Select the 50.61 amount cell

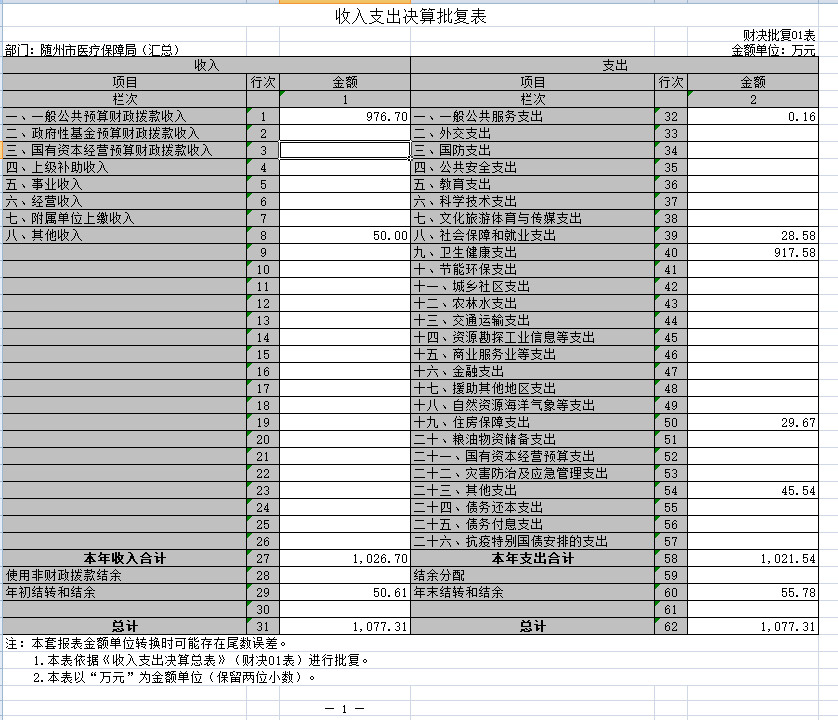(x=345, y=593)
